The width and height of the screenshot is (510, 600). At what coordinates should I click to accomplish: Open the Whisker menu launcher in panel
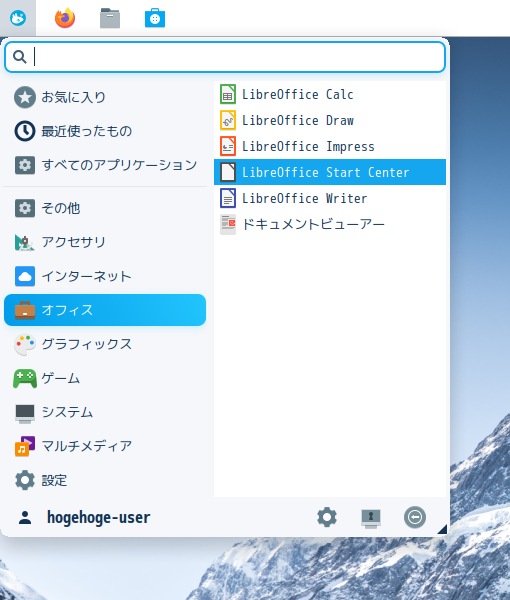[x=18, y=18]
